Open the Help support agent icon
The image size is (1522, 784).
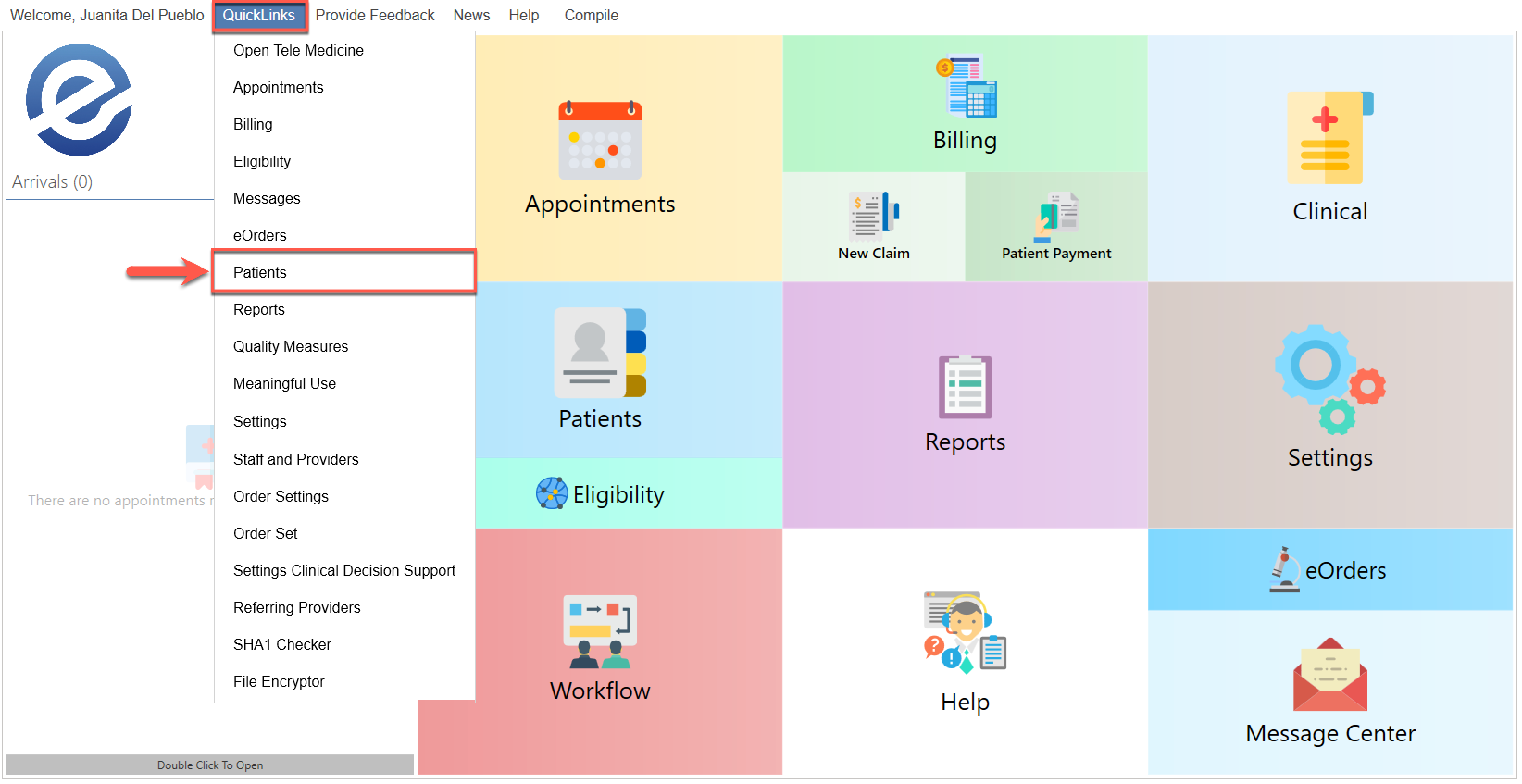pos(965,632)
